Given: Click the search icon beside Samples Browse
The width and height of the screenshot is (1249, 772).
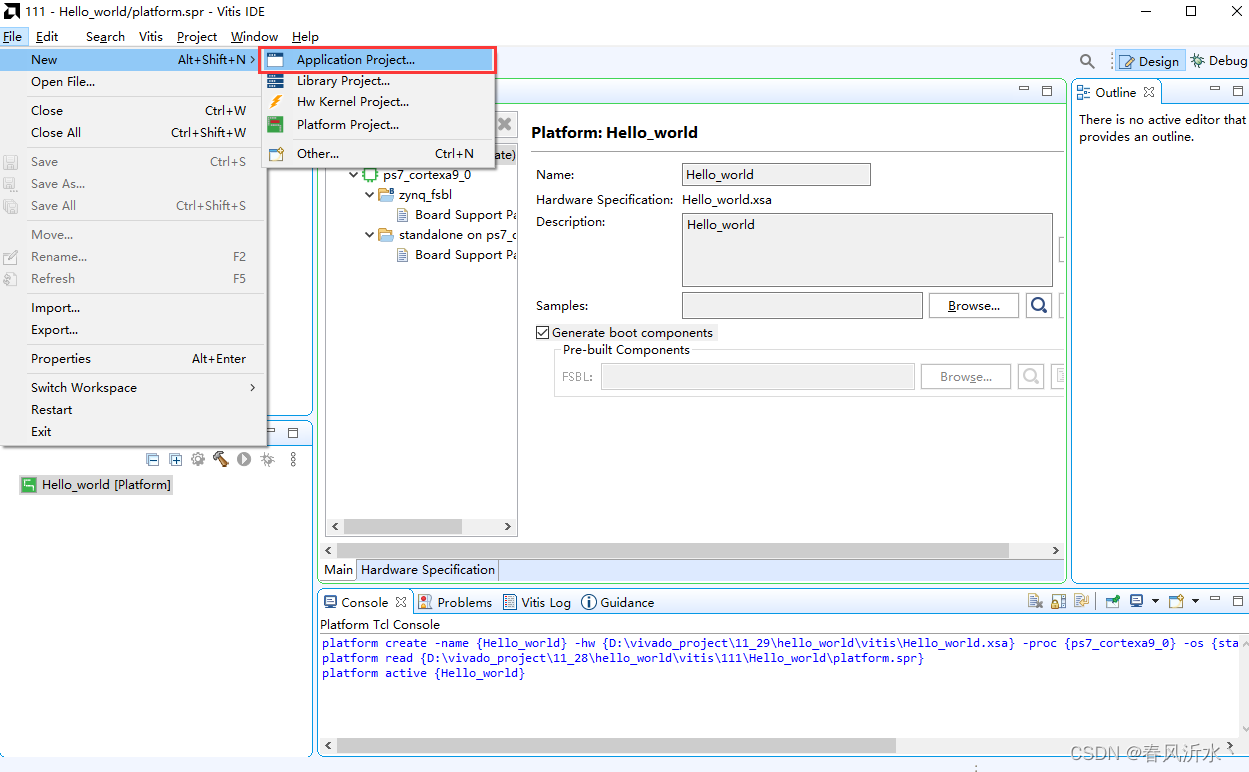Looking at the screenshot, I should (x=1038, y=305).
